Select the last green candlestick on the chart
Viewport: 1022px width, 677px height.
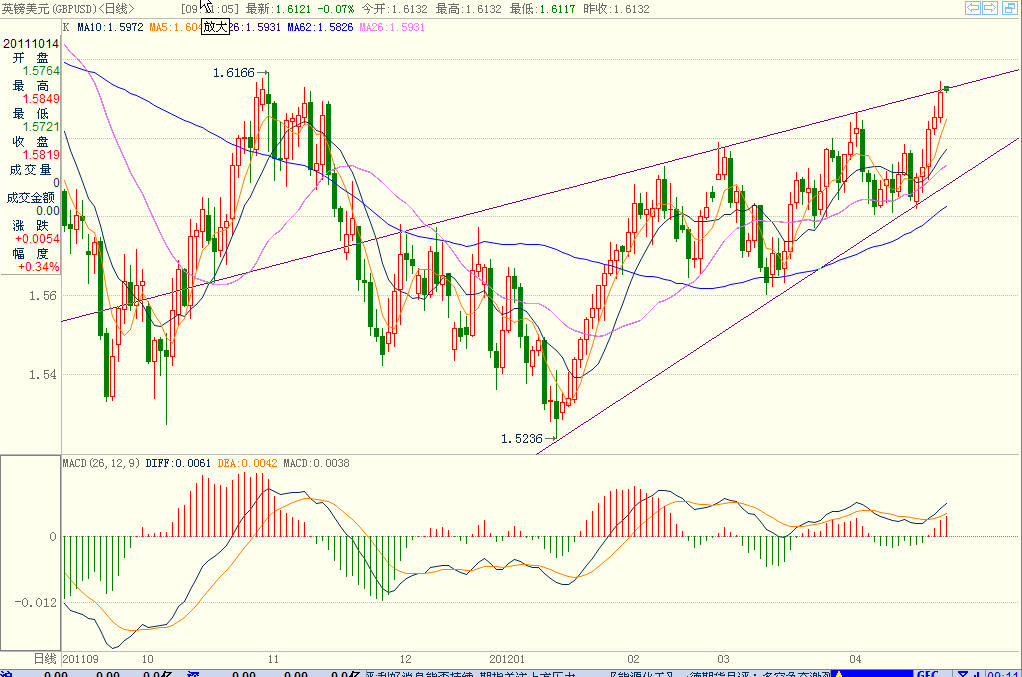coord(947,89)
